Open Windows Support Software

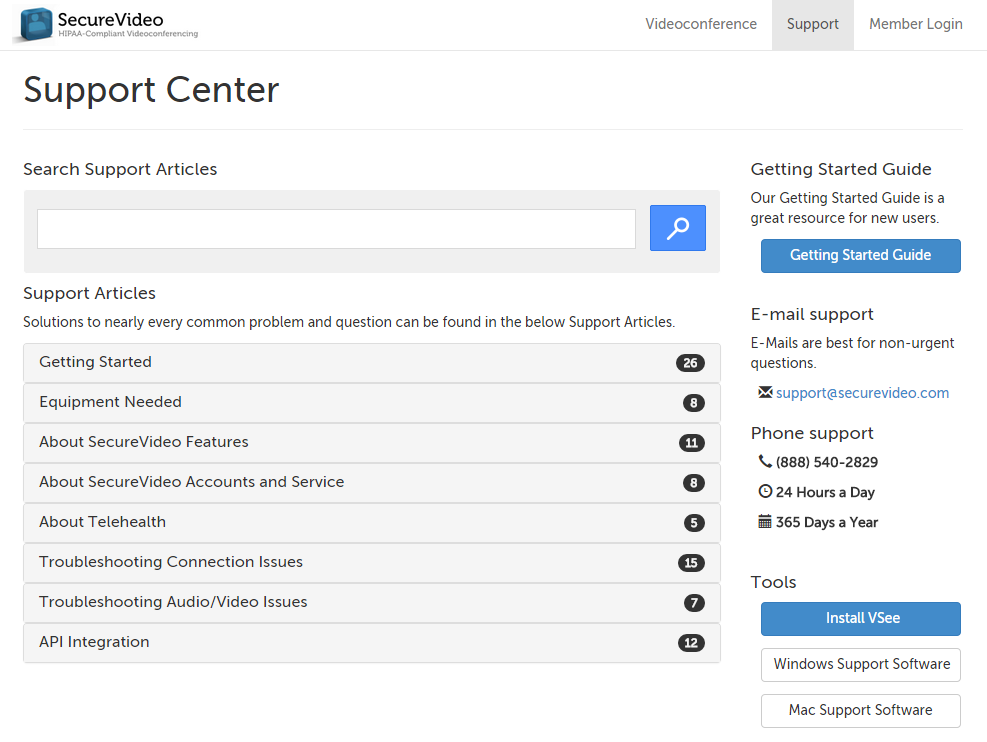(x=860, y=665)
